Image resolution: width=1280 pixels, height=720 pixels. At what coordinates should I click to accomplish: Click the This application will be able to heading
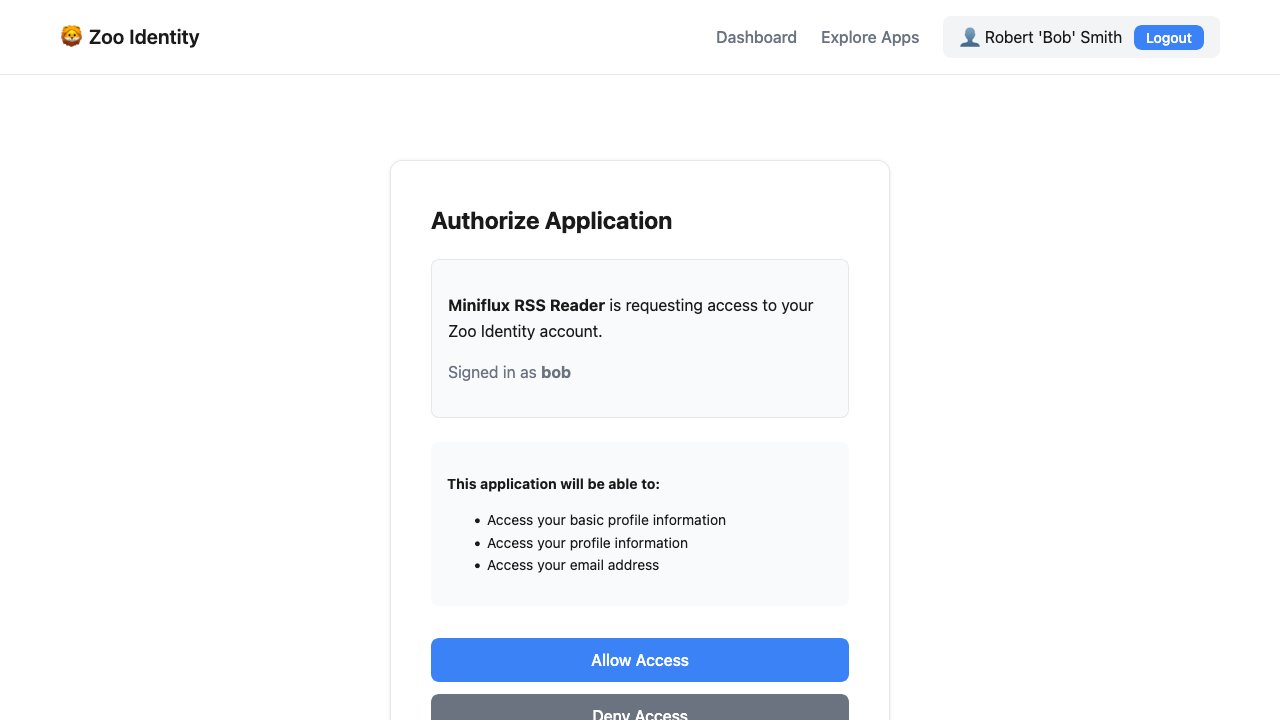click(553, 484)
